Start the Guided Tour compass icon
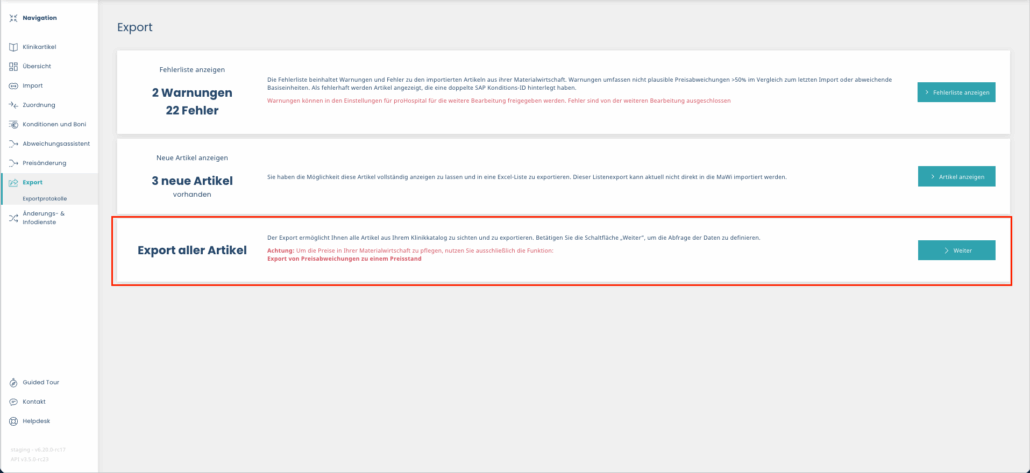This screenshot has width=1030, height=473. click(12, 382)
